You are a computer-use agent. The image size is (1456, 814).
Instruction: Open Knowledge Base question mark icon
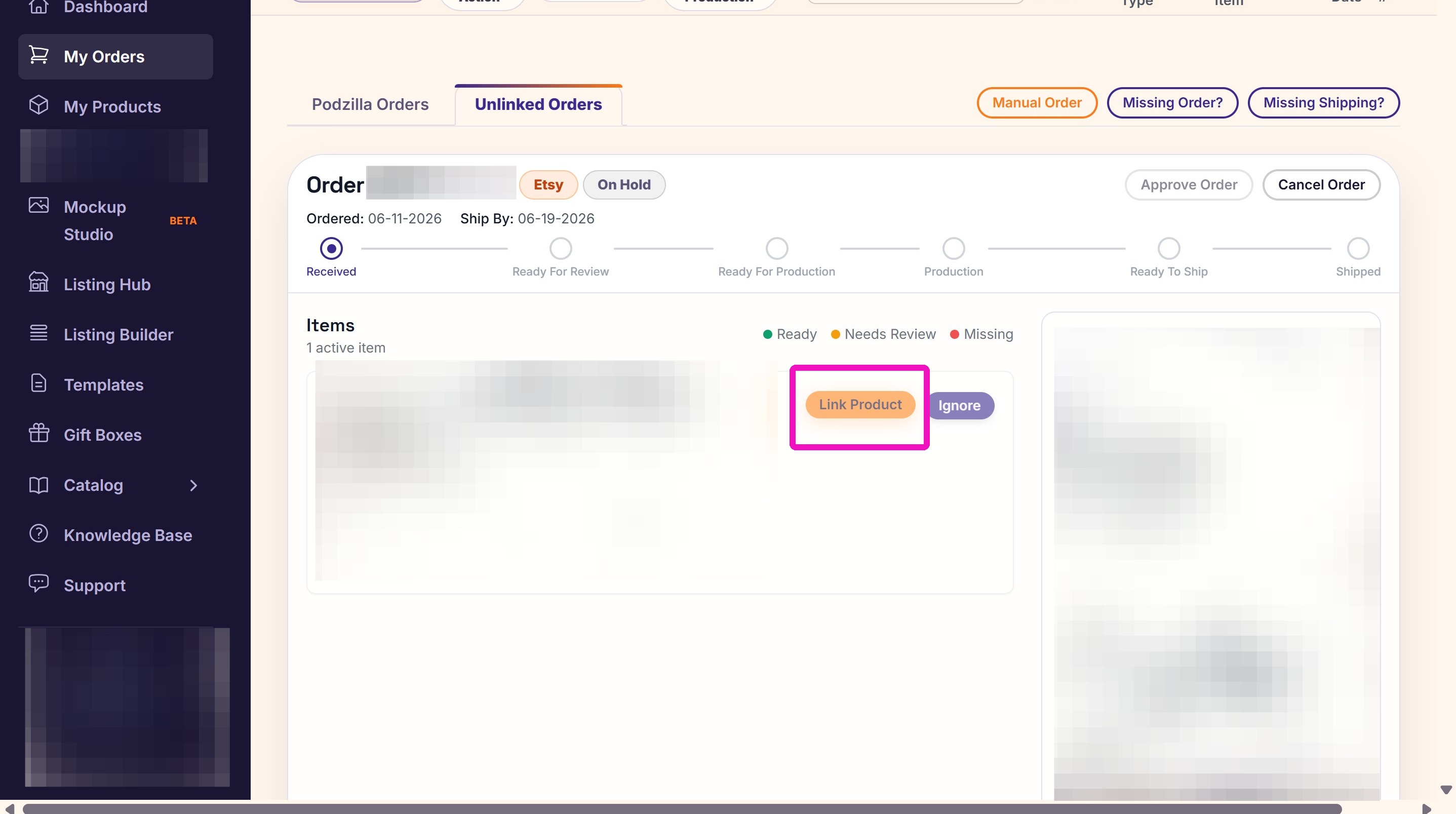(38, 533)
